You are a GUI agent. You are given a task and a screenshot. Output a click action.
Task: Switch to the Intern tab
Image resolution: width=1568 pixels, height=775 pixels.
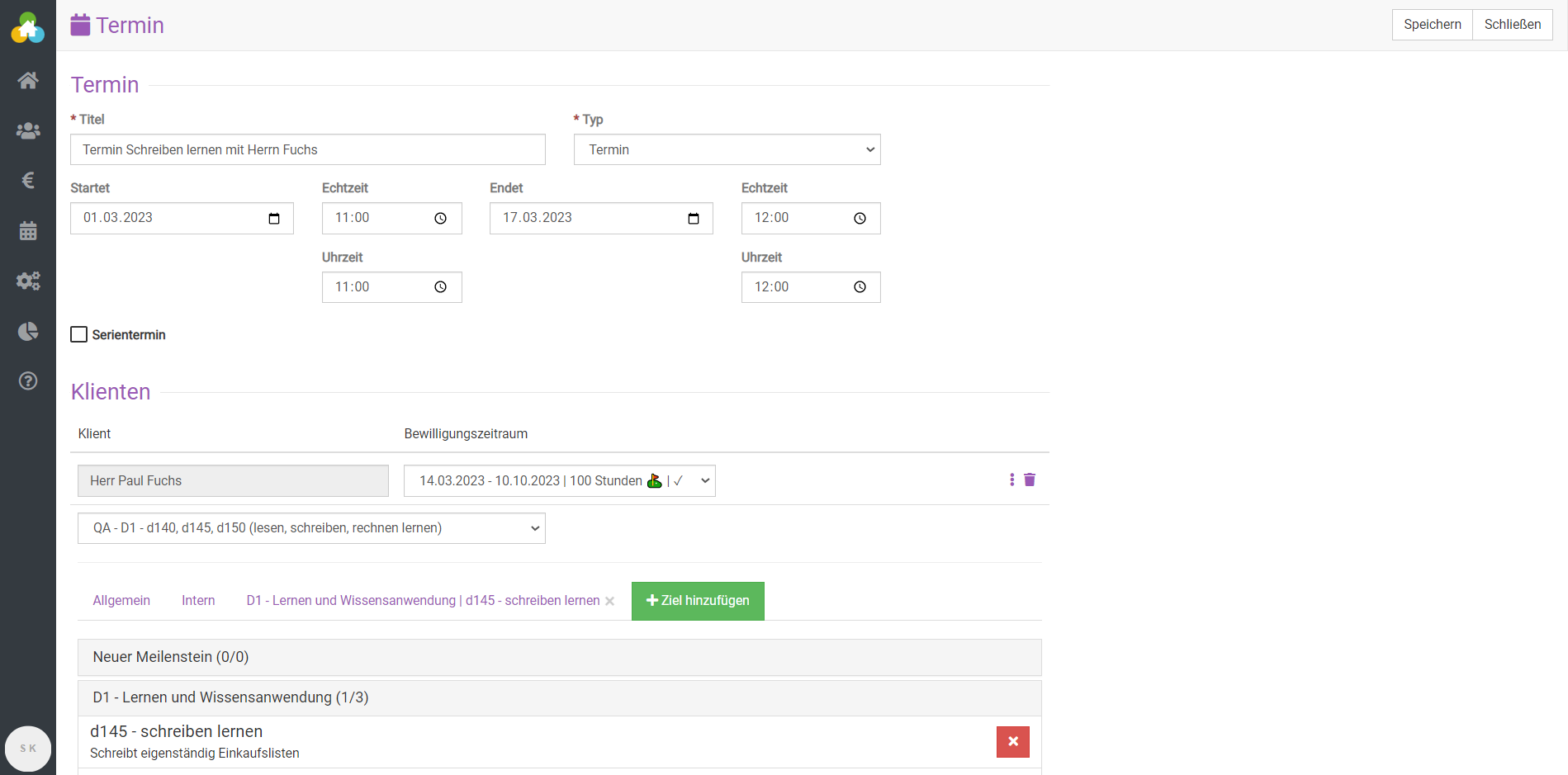pyautogui.click(x=198, y=601)
